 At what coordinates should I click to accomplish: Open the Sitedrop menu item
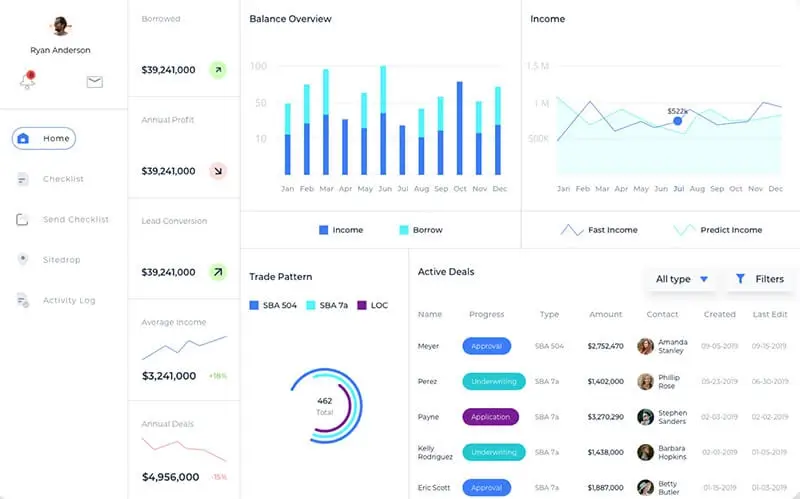click(61, 260)
